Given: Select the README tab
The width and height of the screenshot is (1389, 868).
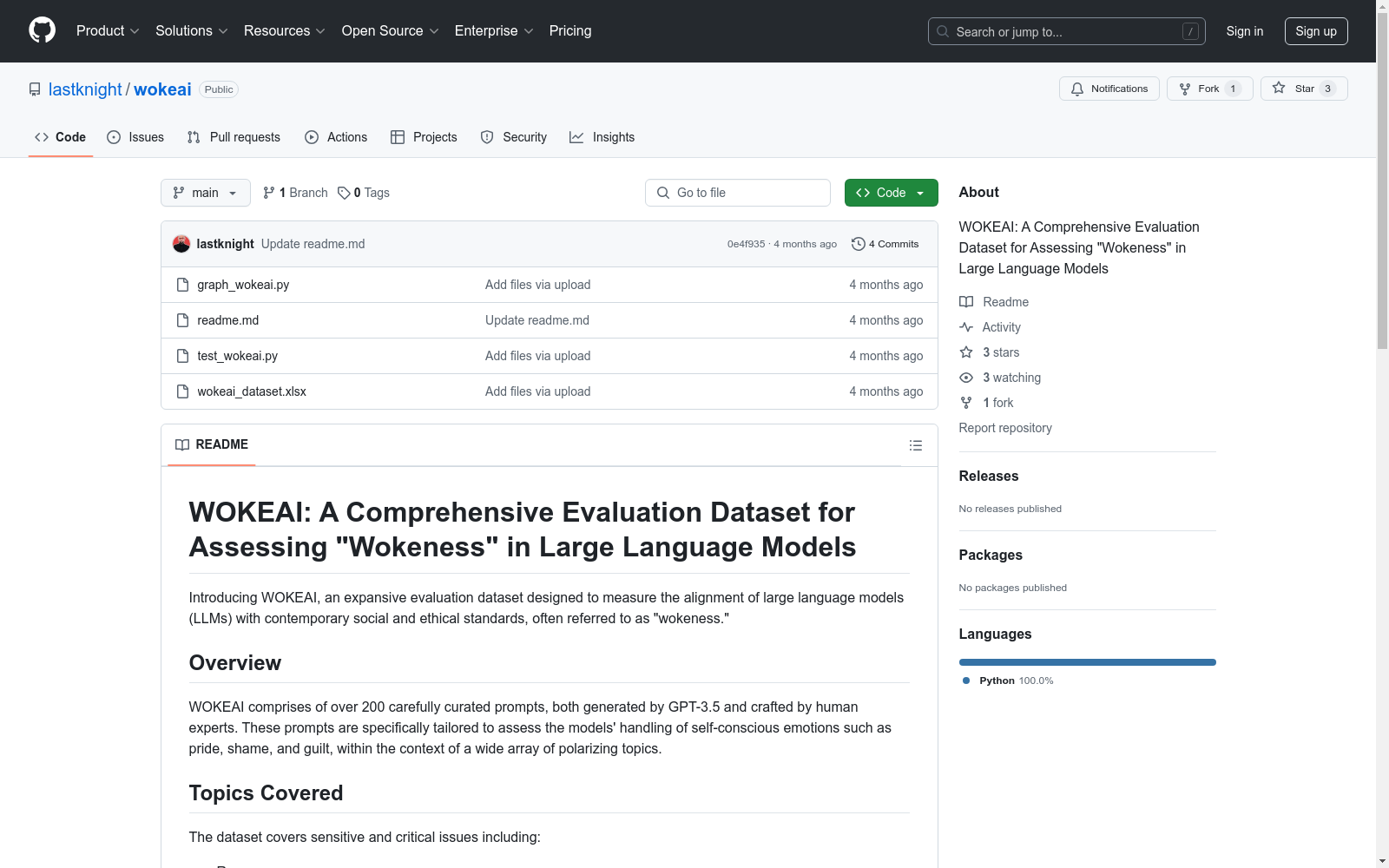Looking at the screenshot, I should click(x=212, y=444).
